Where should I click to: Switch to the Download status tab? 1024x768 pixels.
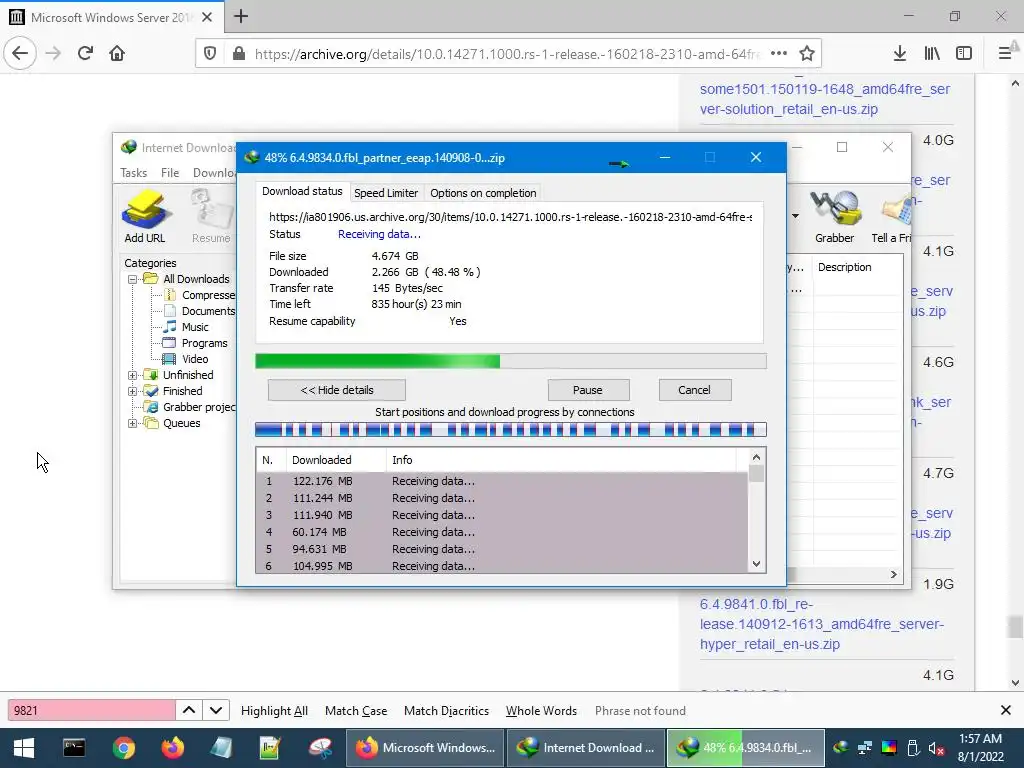302,191
